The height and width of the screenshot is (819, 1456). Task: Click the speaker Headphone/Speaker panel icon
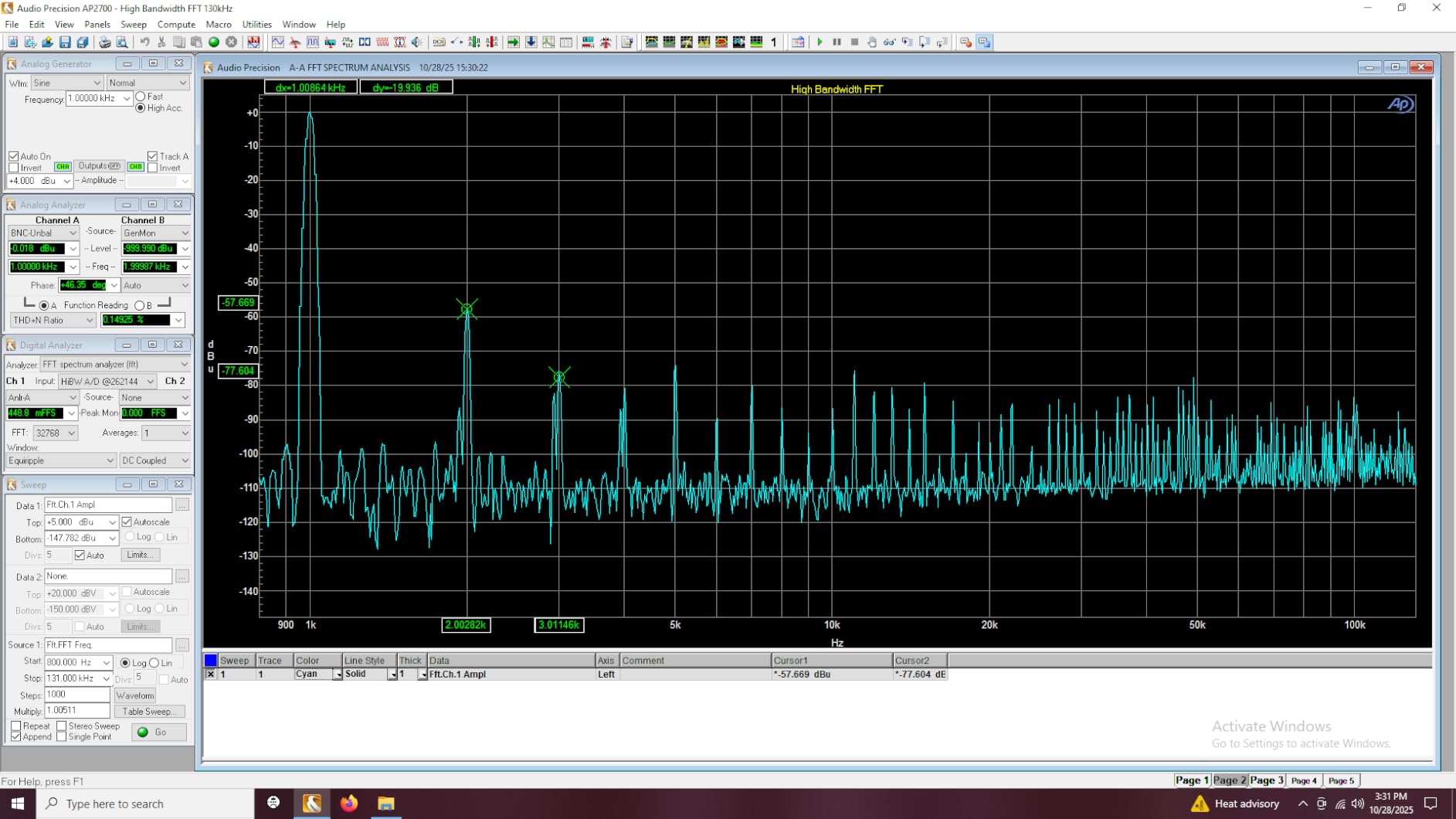tap(417, 42)
